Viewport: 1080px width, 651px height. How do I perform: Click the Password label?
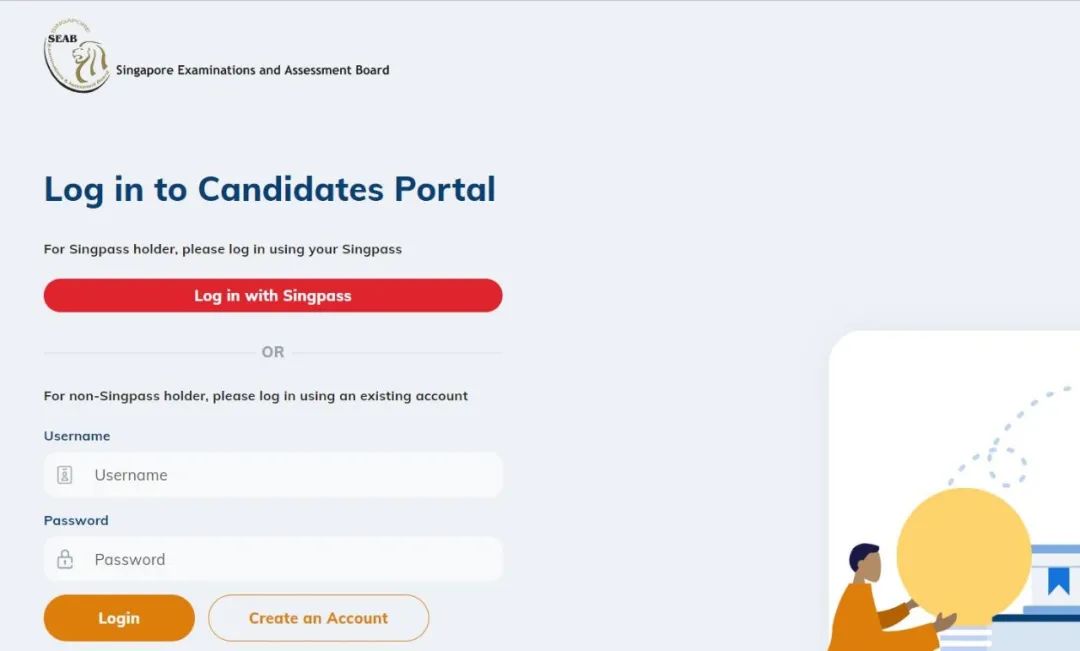(x=76, y=521)
